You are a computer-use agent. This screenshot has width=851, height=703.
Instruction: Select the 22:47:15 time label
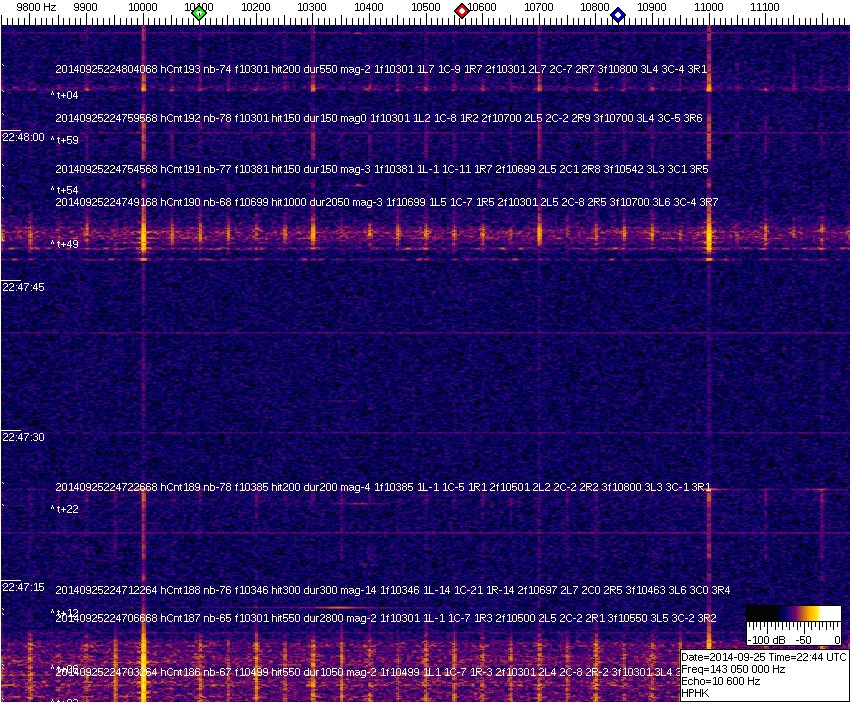click(x=22, y=587)
